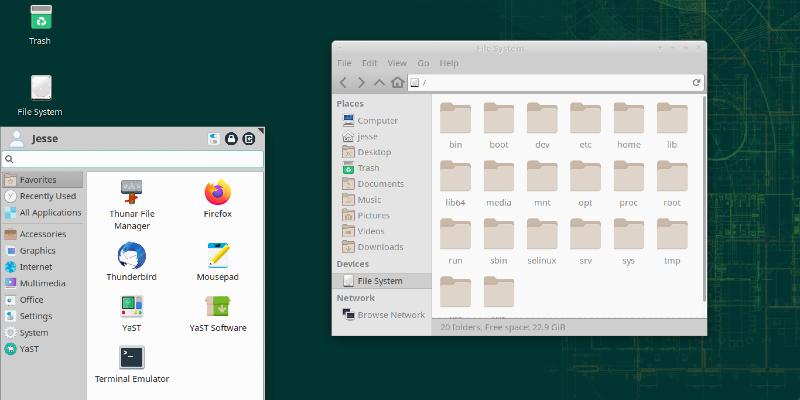800x400 pixels.
Task: Open the Go menu
Action: [423, 63]
